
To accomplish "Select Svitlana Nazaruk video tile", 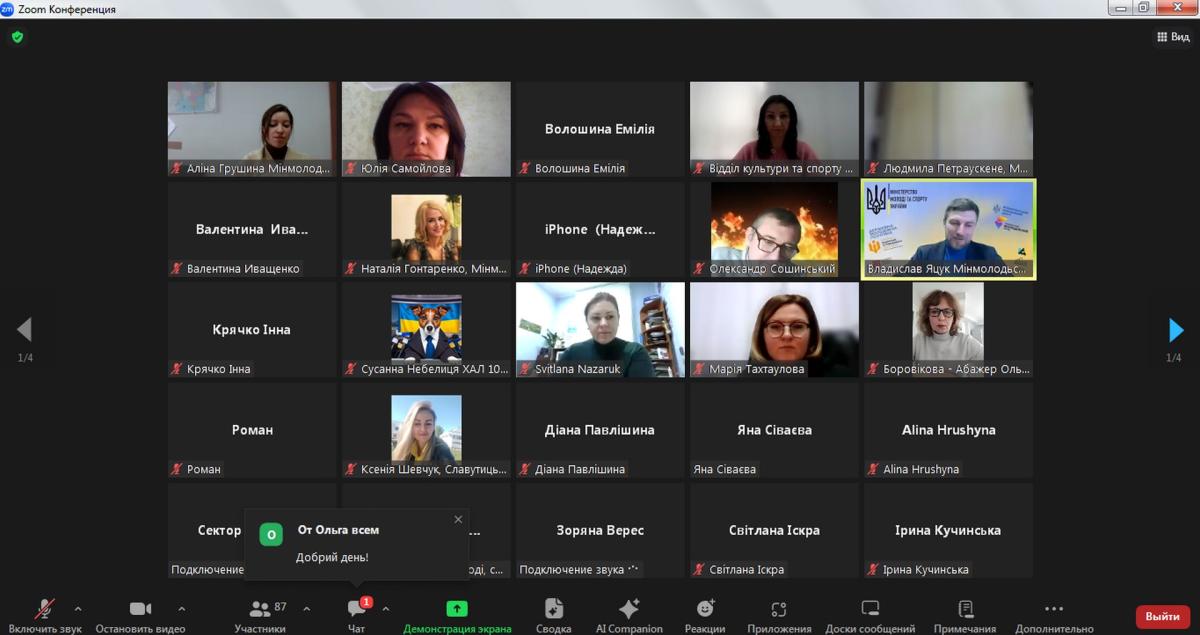I will 600,329.
